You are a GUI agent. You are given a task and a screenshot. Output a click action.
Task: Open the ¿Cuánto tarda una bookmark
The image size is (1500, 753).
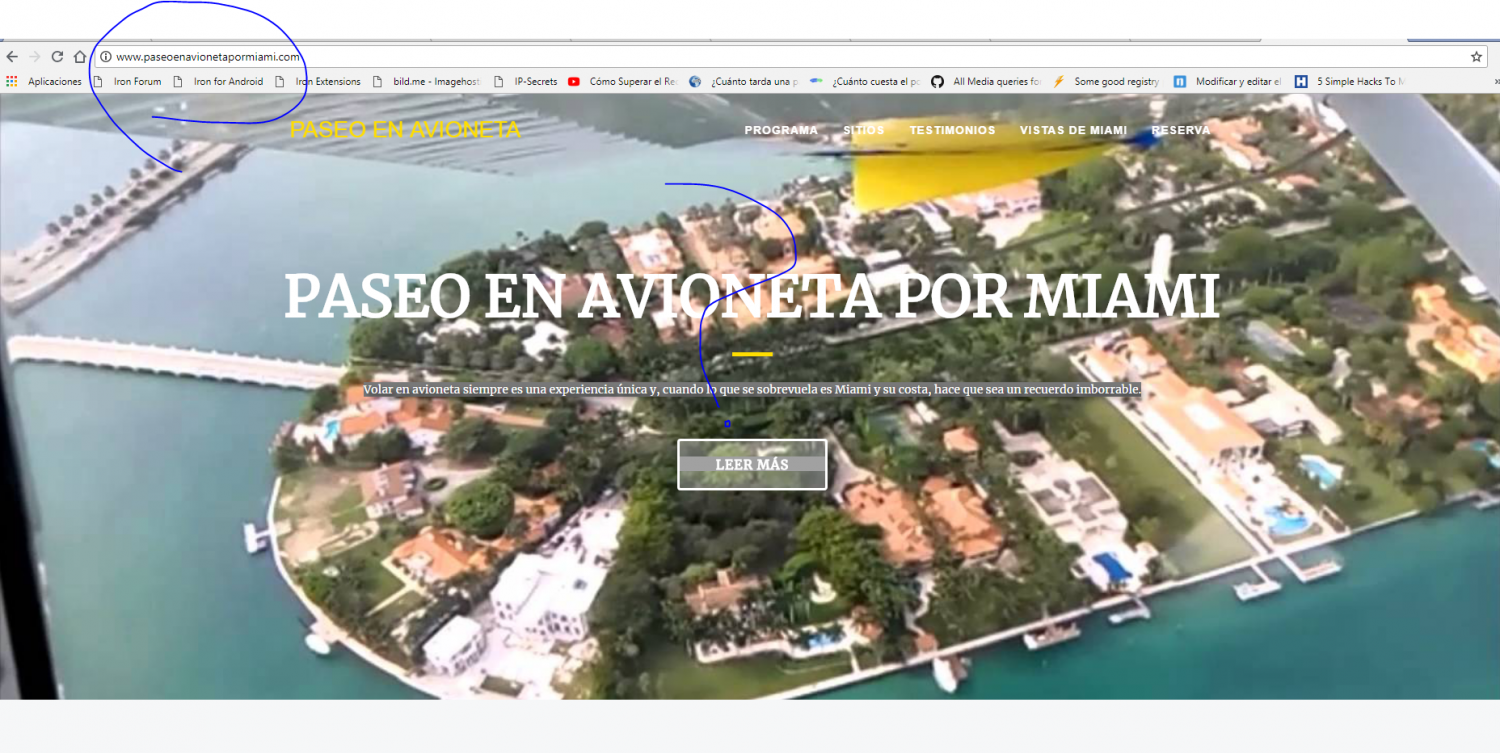744,82
